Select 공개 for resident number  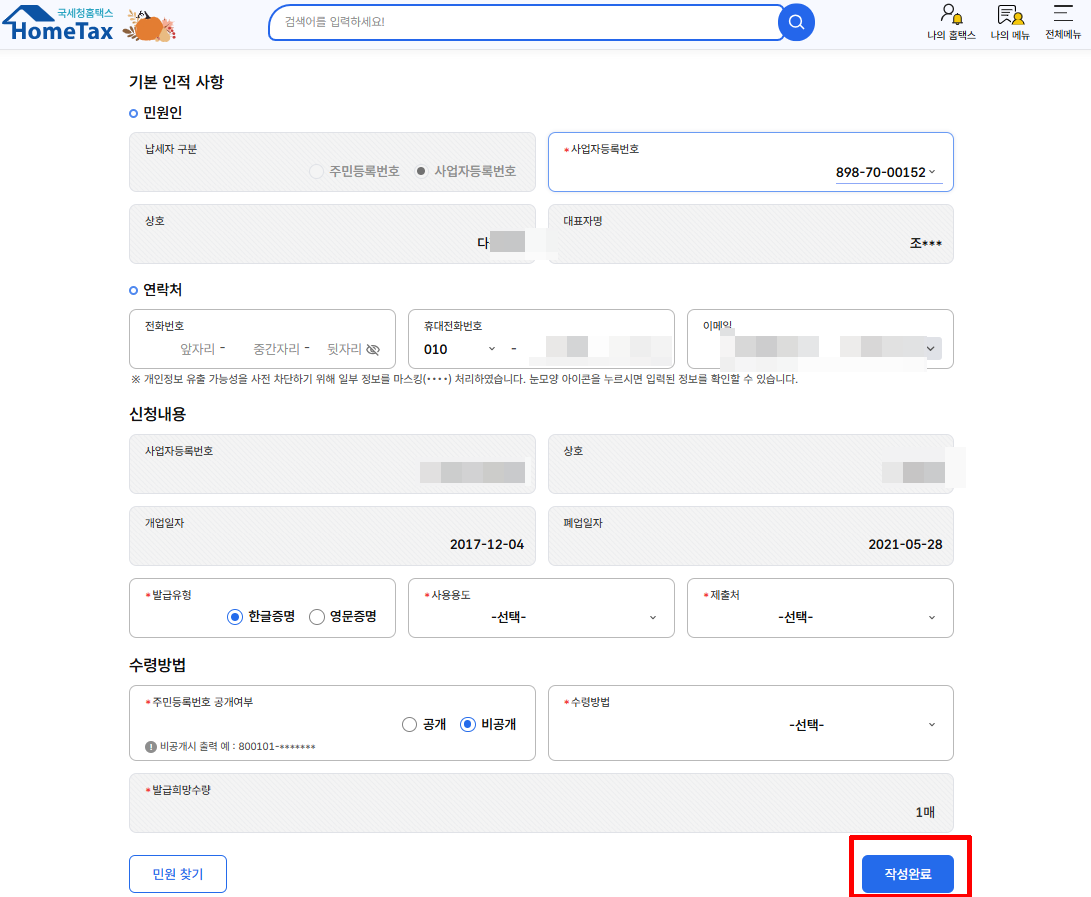409,724
